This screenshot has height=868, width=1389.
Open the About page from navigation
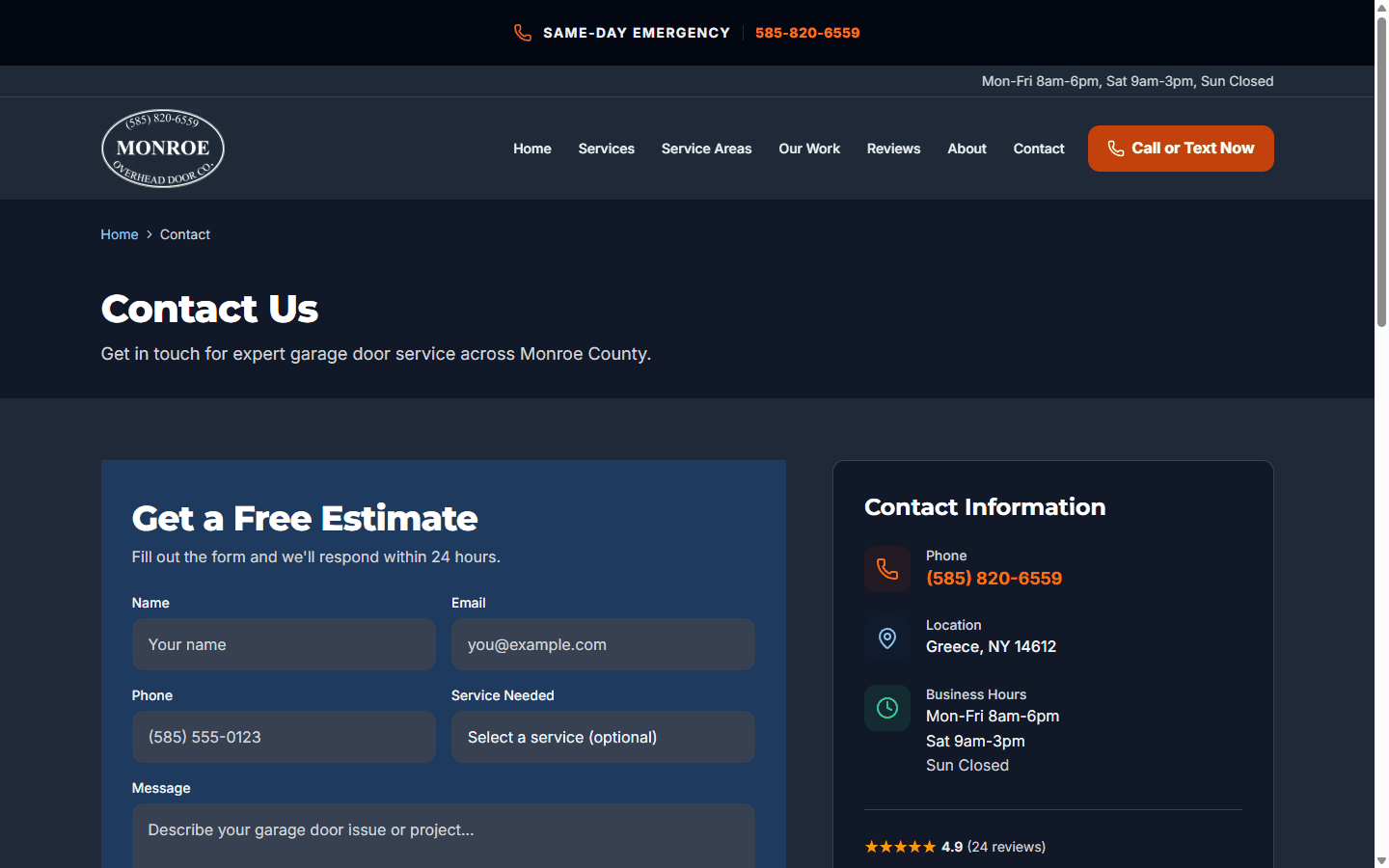pos(967,149)
